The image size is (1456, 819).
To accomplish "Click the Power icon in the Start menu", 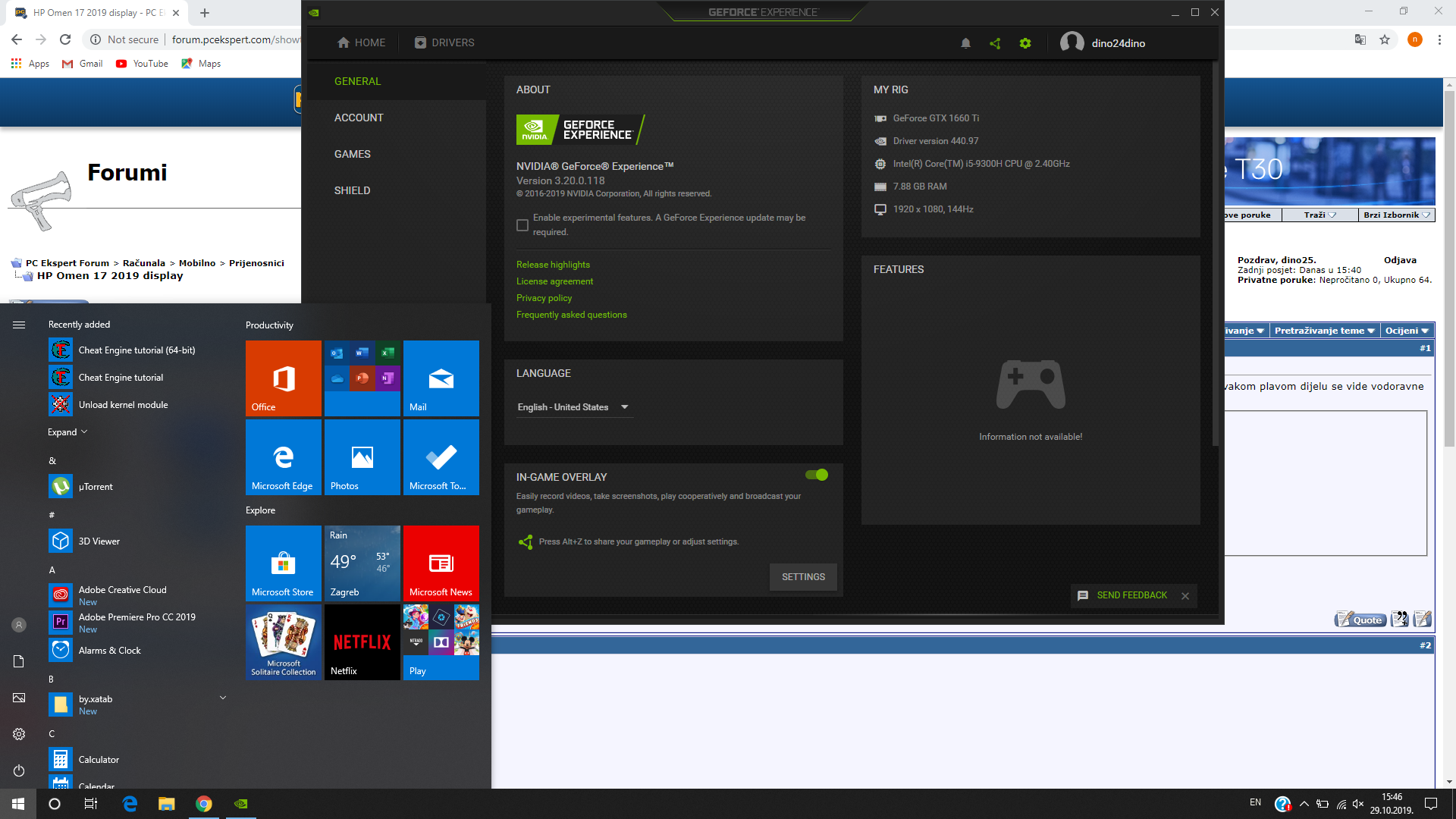I will pyautogui.click(x=19, y=770).
